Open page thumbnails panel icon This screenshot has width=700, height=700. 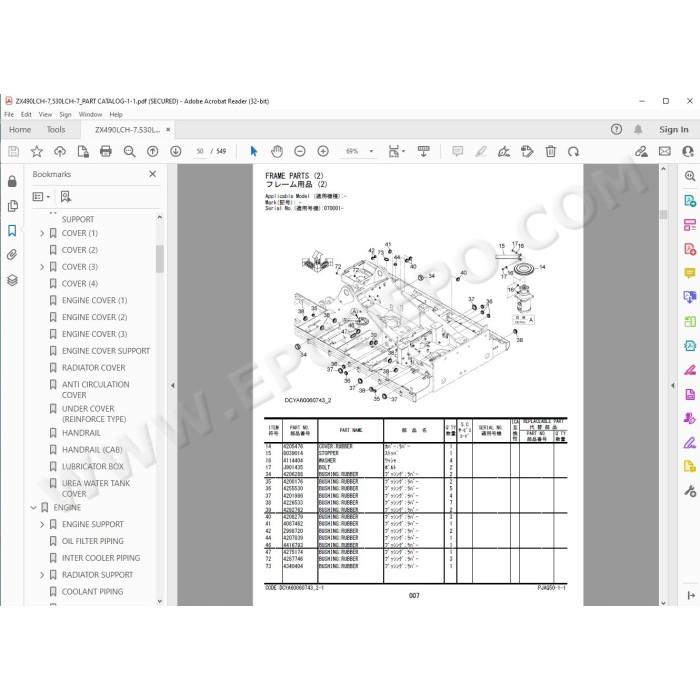click(12, 206)
